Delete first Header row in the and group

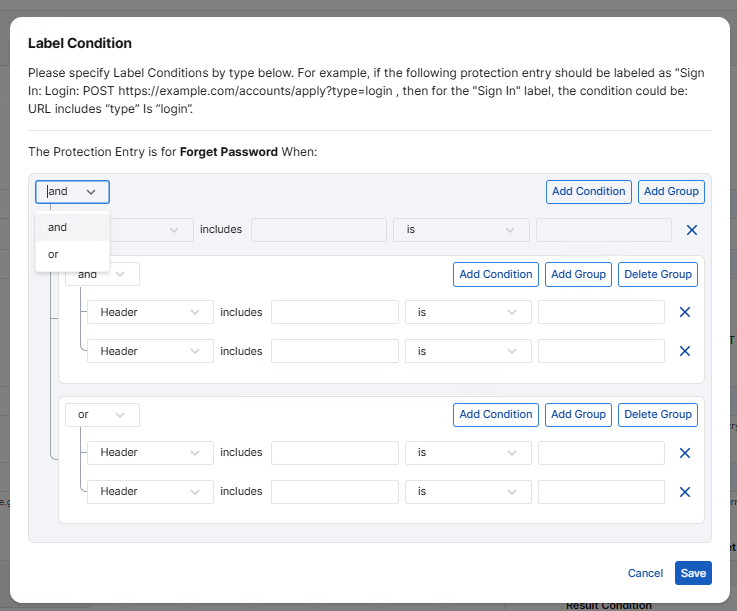click(x=685, y=312)
